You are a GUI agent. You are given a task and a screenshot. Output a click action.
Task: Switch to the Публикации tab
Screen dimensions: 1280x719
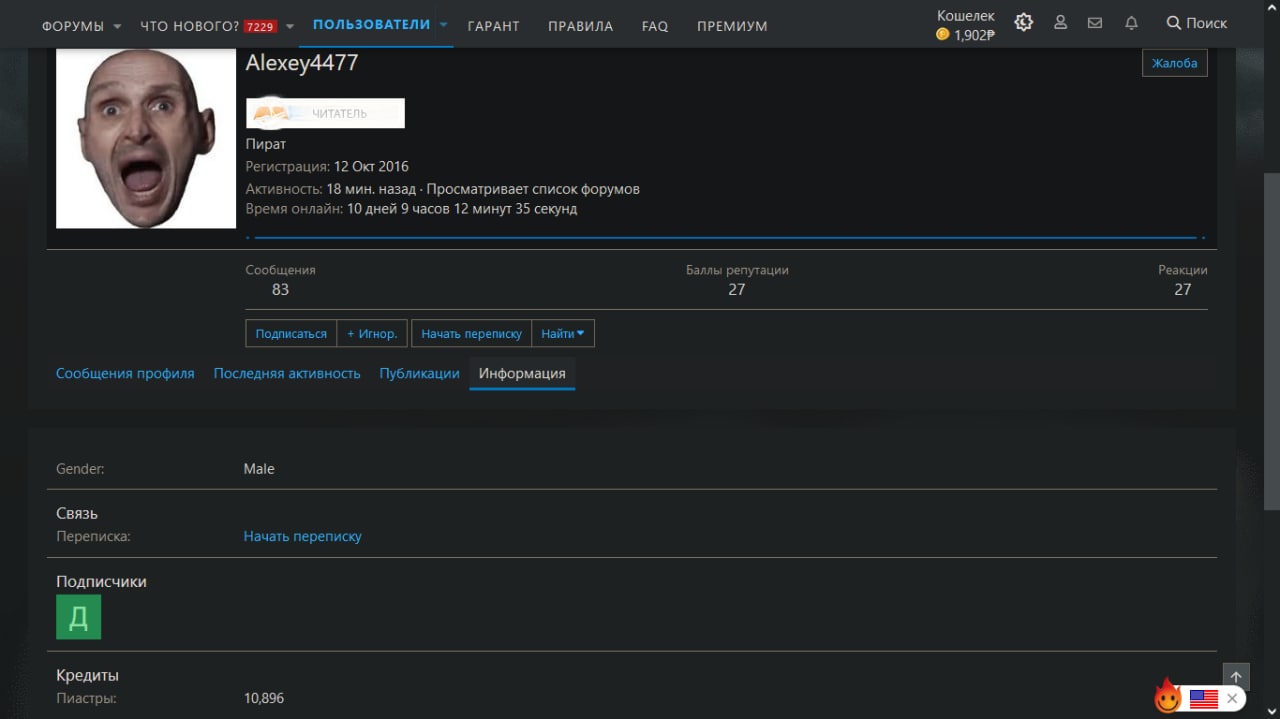pyautogui.click(x=419, y=373)
